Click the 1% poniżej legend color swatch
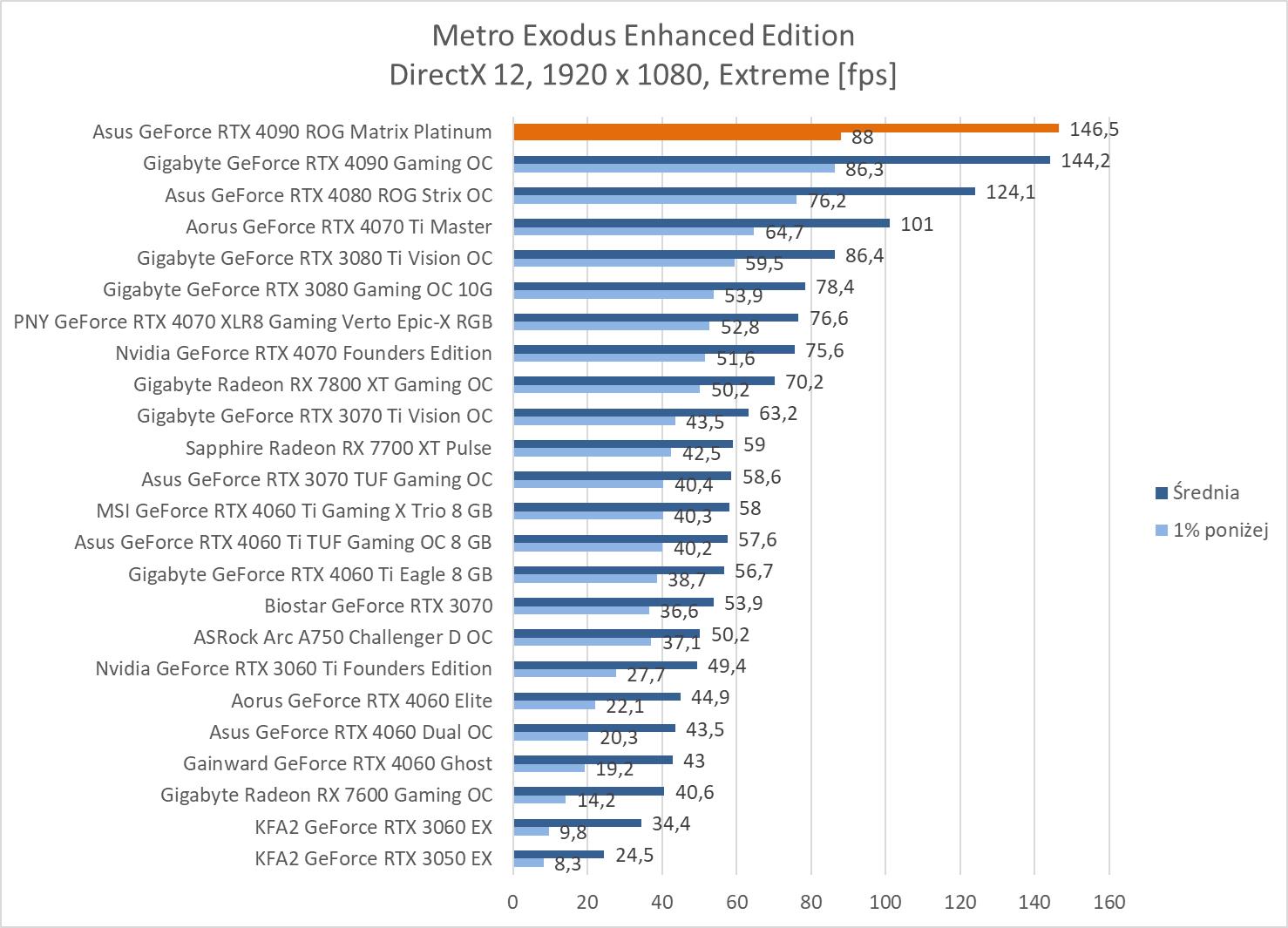 1161,530
